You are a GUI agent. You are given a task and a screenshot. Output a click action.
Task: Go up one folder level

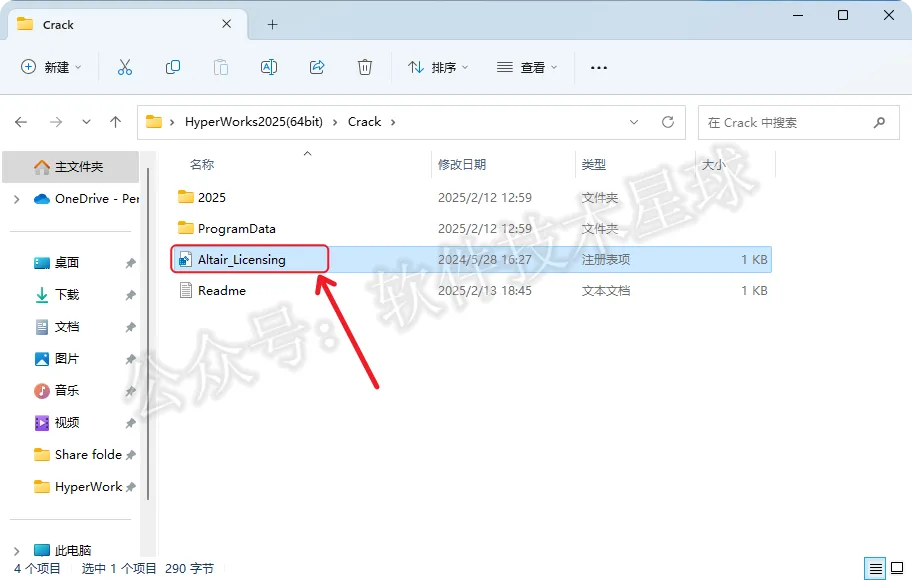coord(116,122)
